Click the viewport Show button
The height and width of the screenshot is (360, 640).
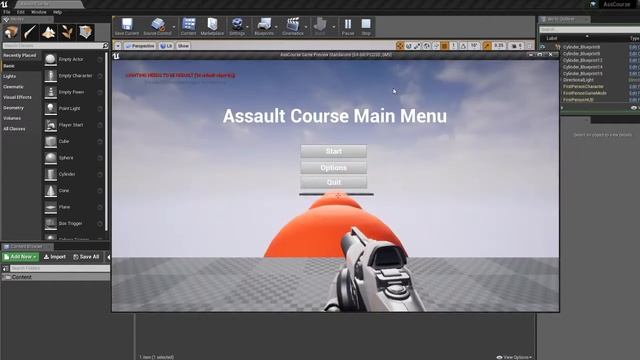[x=183, y=46]
